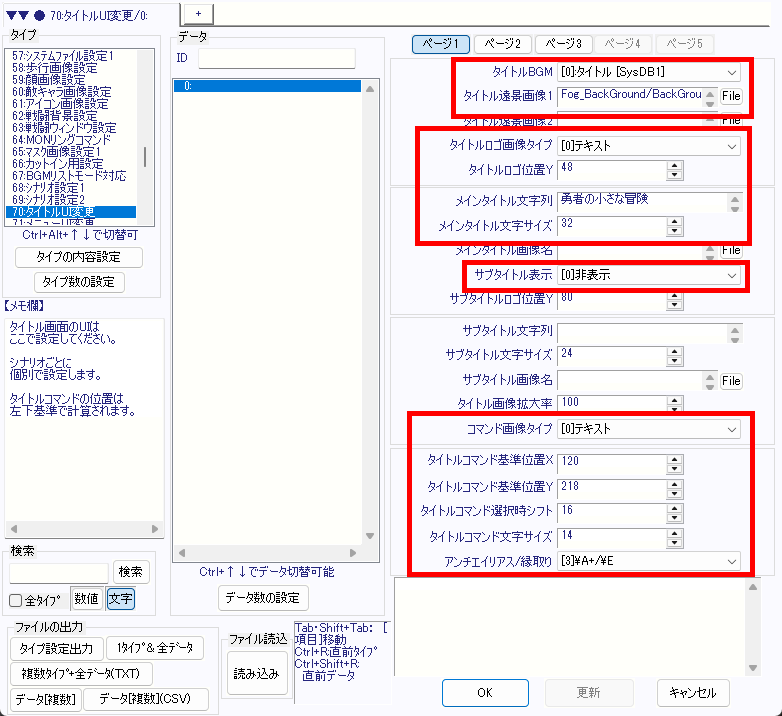This screenshot has height=716, width=782.
Task: Select 68:シナリオ設定1 in the type list
Action: pyautogui.click(x=48, y=187)
